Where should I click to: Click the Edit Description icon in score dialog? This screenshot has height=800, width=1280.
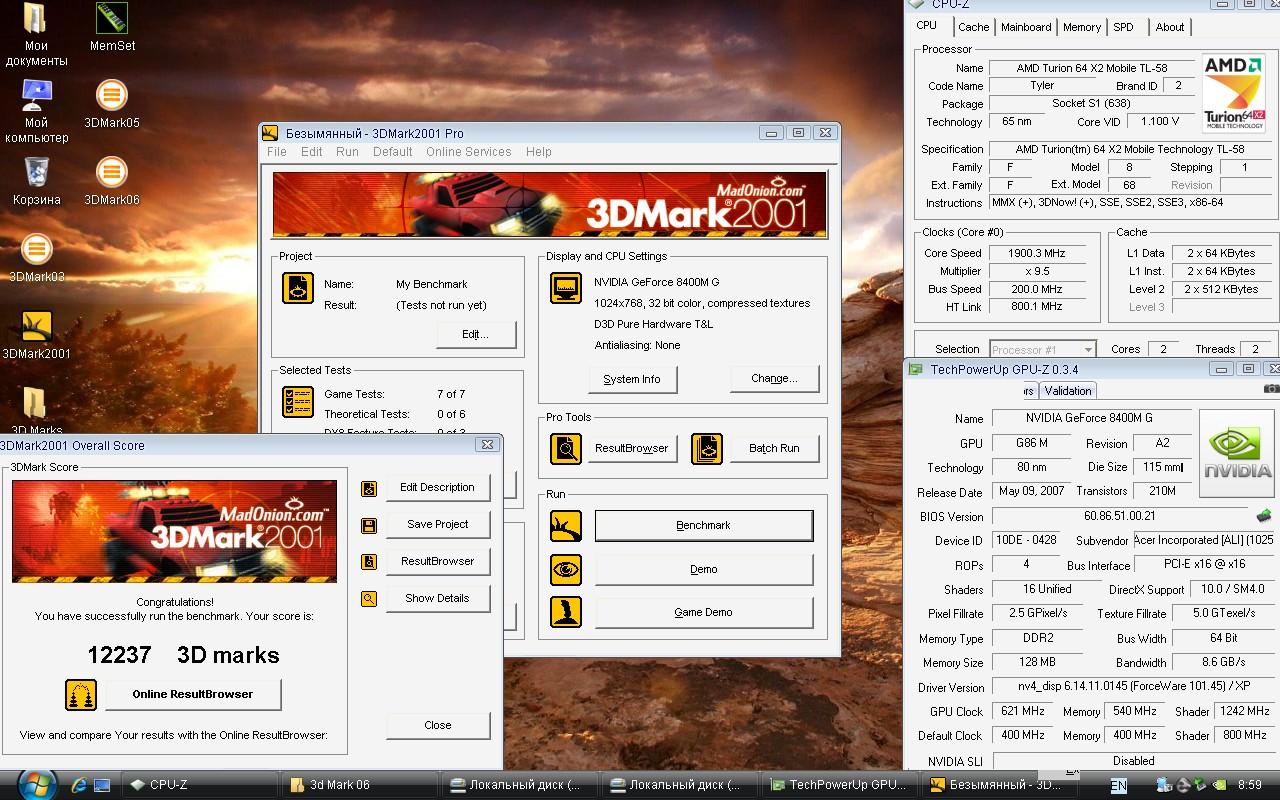tap(369, 488)
